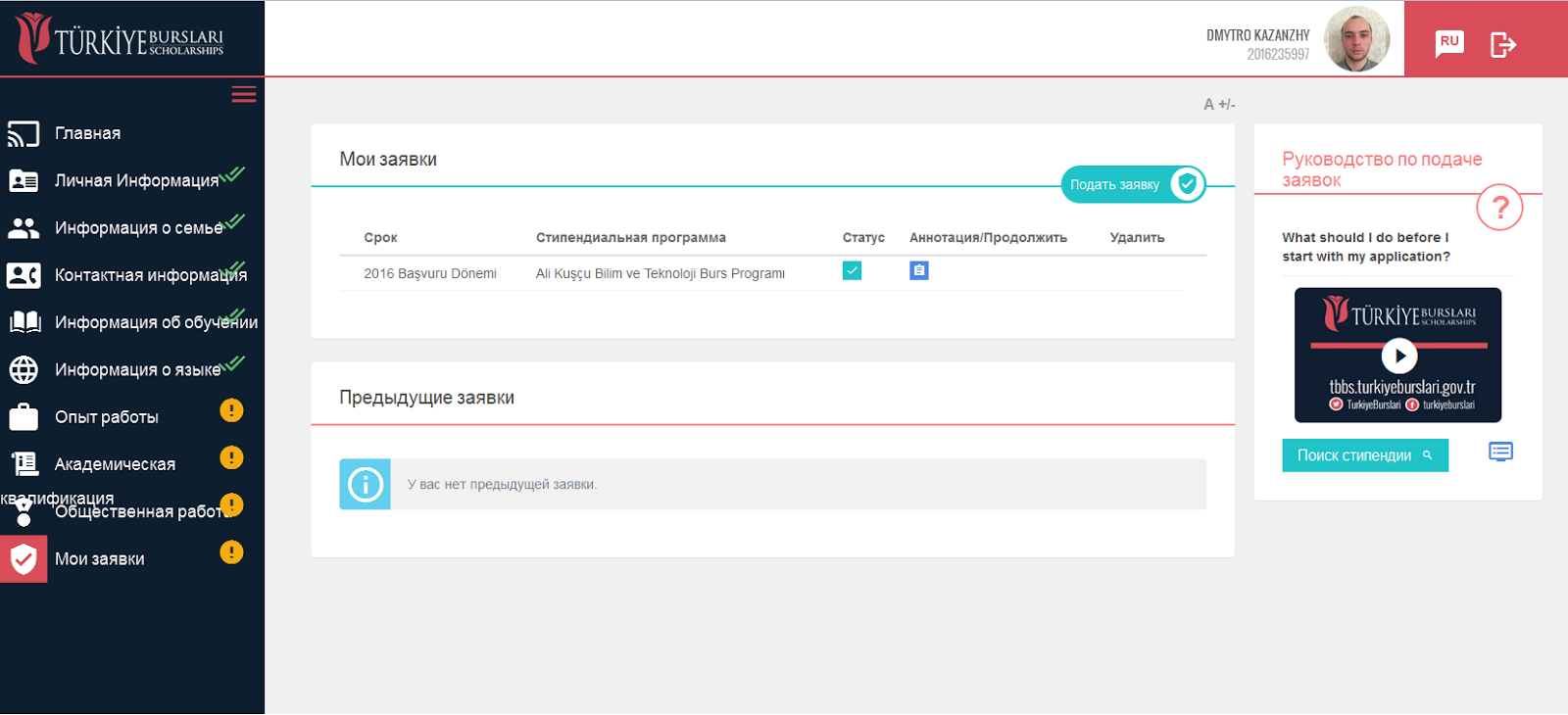Open Общественная работа menu item

143,511
